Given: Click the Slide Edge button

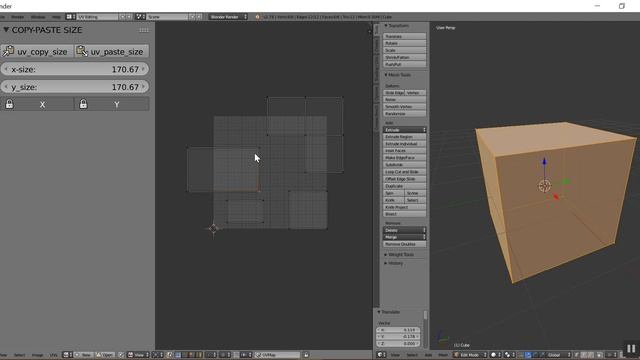Looking at the screenshot, I should (394, 93).
